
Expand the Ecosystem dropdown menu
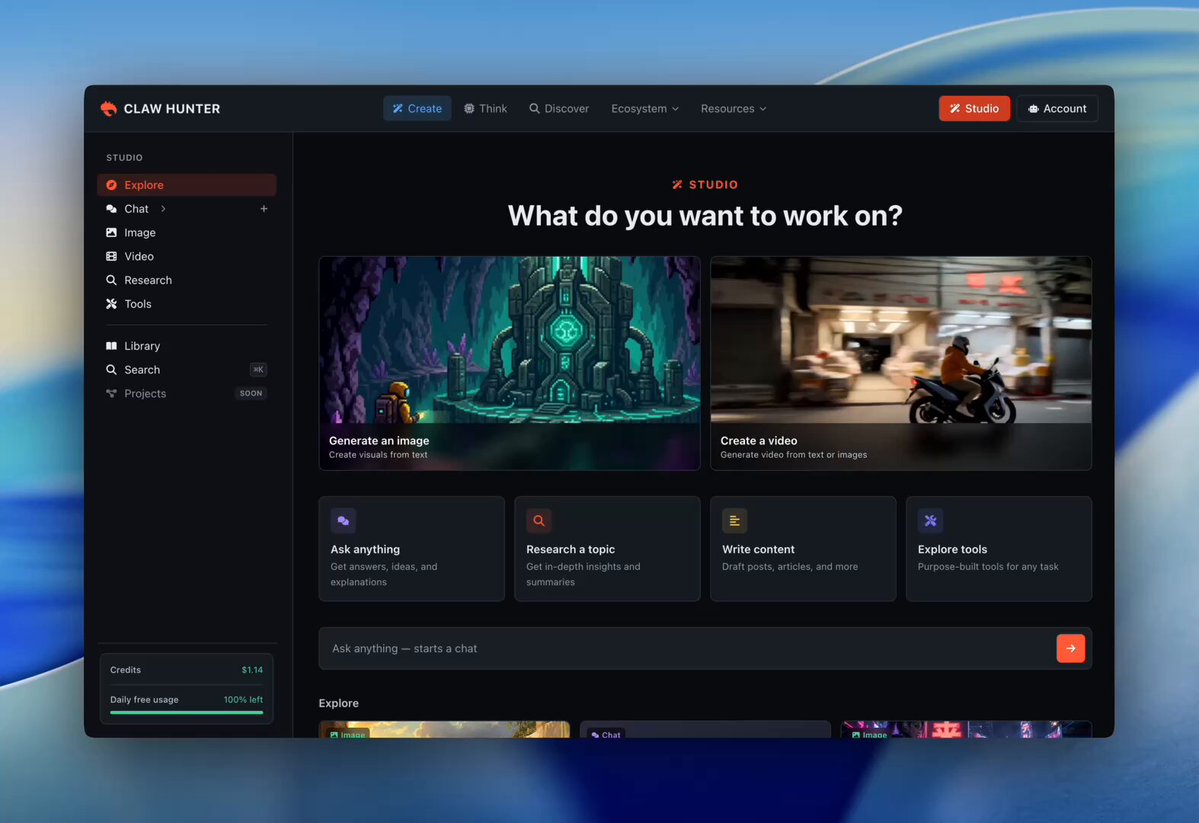[x=645, y=109]
